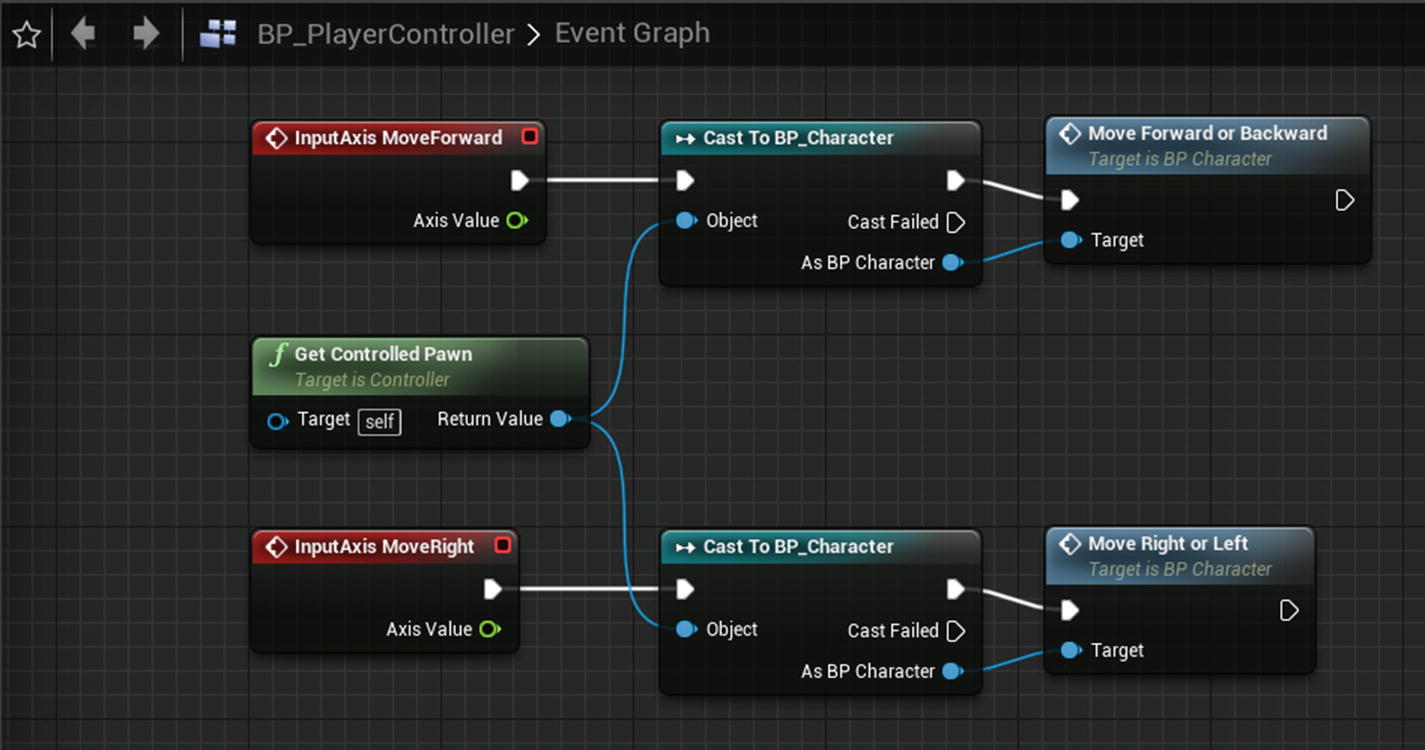
Task: Click Cast Failed pin on the cast node wired from InputAxis MoveForward
Action: pyautogui.click(x=956, y=222)
